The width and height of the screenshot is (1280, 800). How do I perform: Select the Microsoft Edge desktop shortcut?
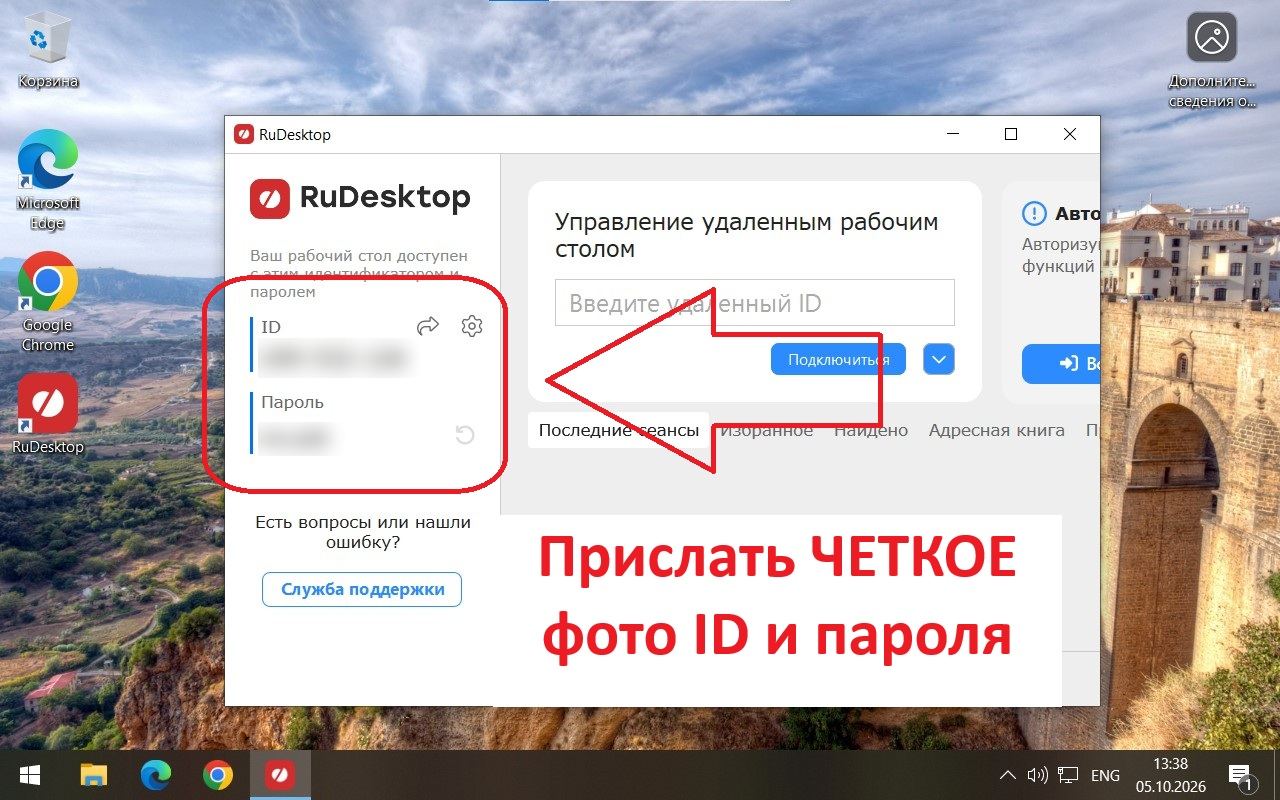[x=48, y=180]
